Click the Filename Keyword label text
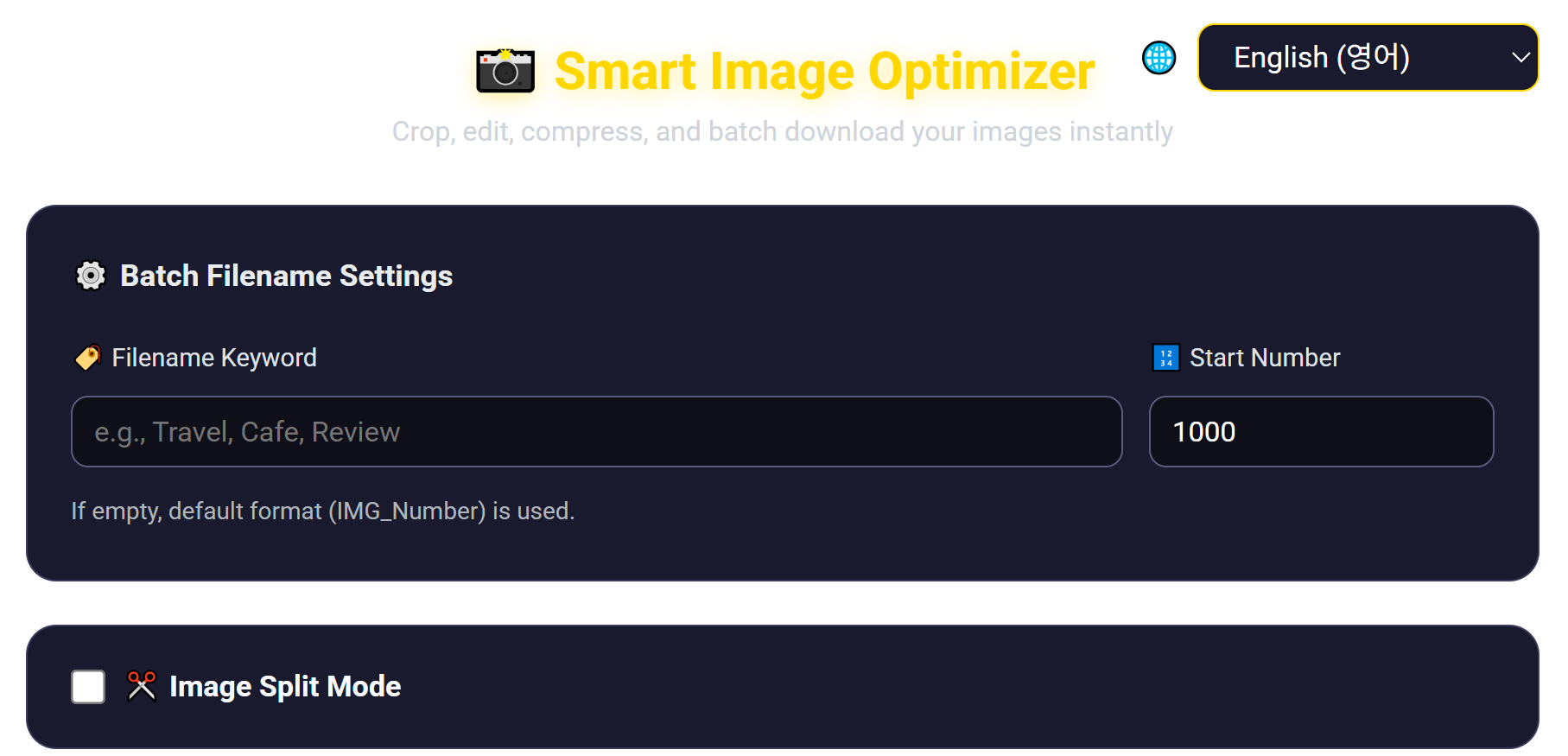Viewport: 1568px width, 756px height. point(214,358)
